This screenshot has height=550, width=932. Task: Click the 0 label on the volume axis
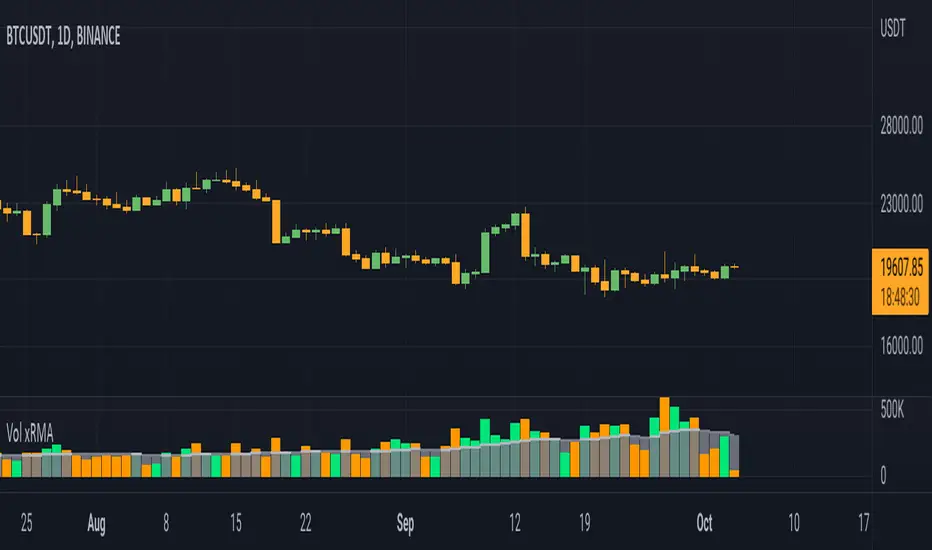pos(880,477)
